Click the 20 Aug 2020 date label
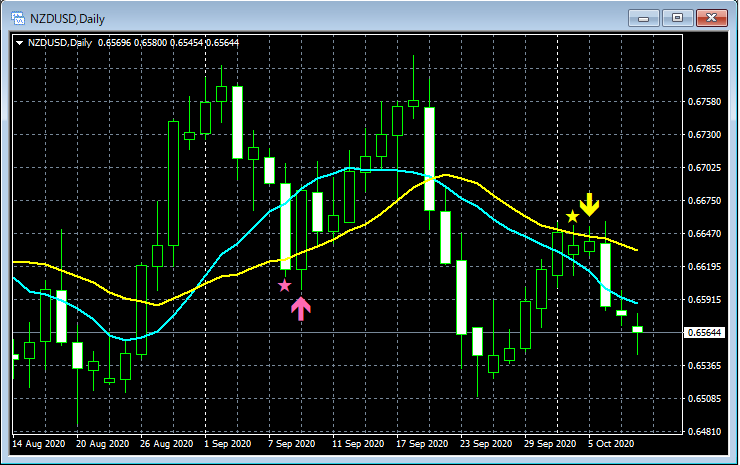Screen dimensions: 740x465 pos(102,444)
